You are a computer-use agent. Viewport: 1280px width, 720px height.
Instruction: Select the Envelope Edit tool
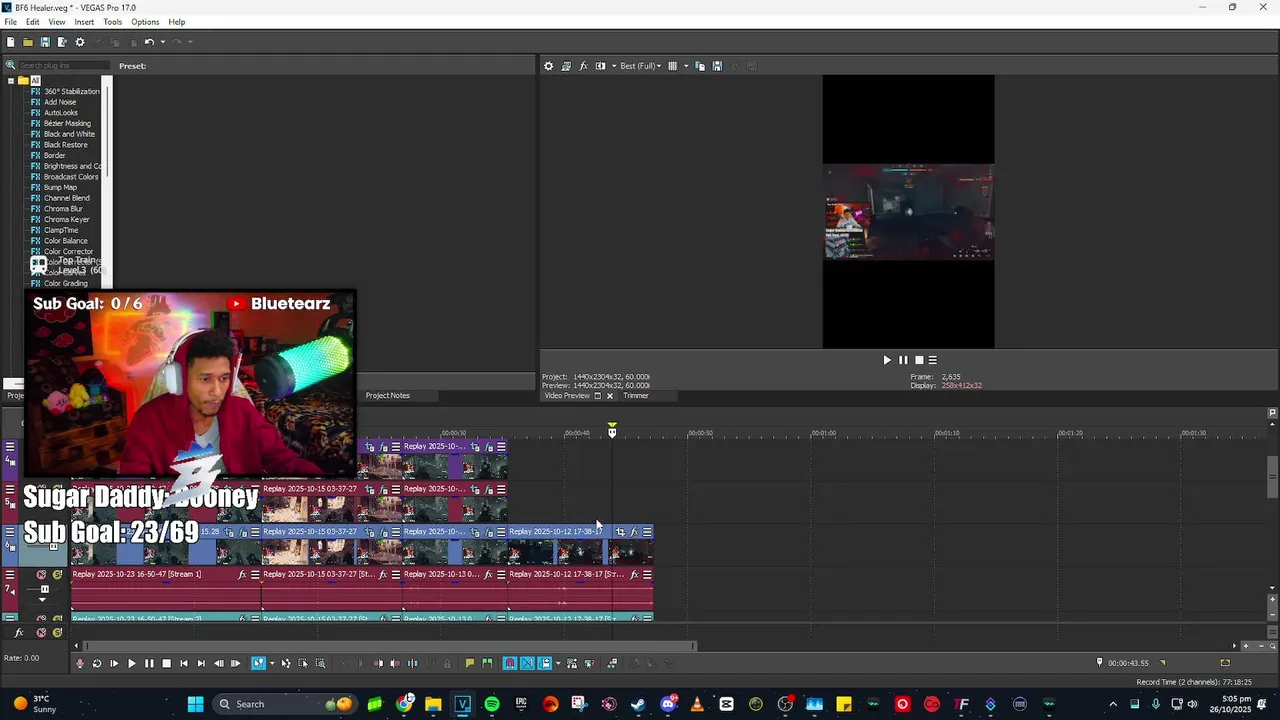tap(286, 663)
